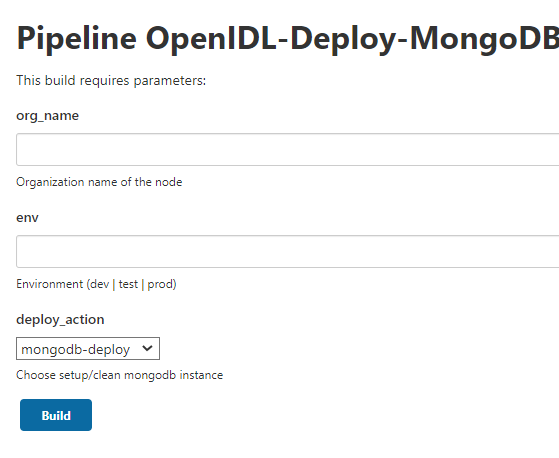This screenshot has width=559, height=458.
Task: Select the org_name parameter label
Action: tap(47, 116)
